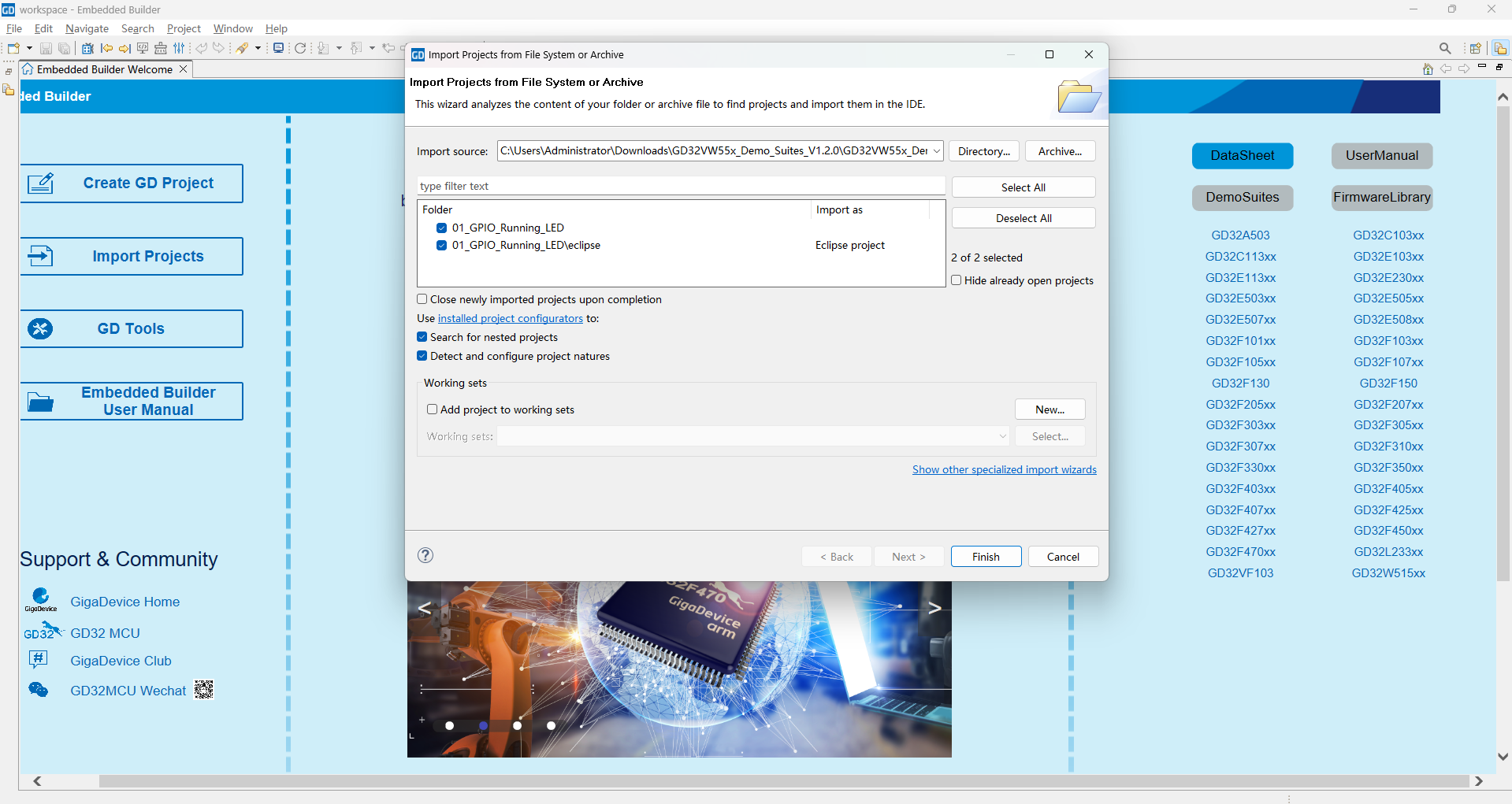Click the New wizard toolbar icon

[13, 48]
